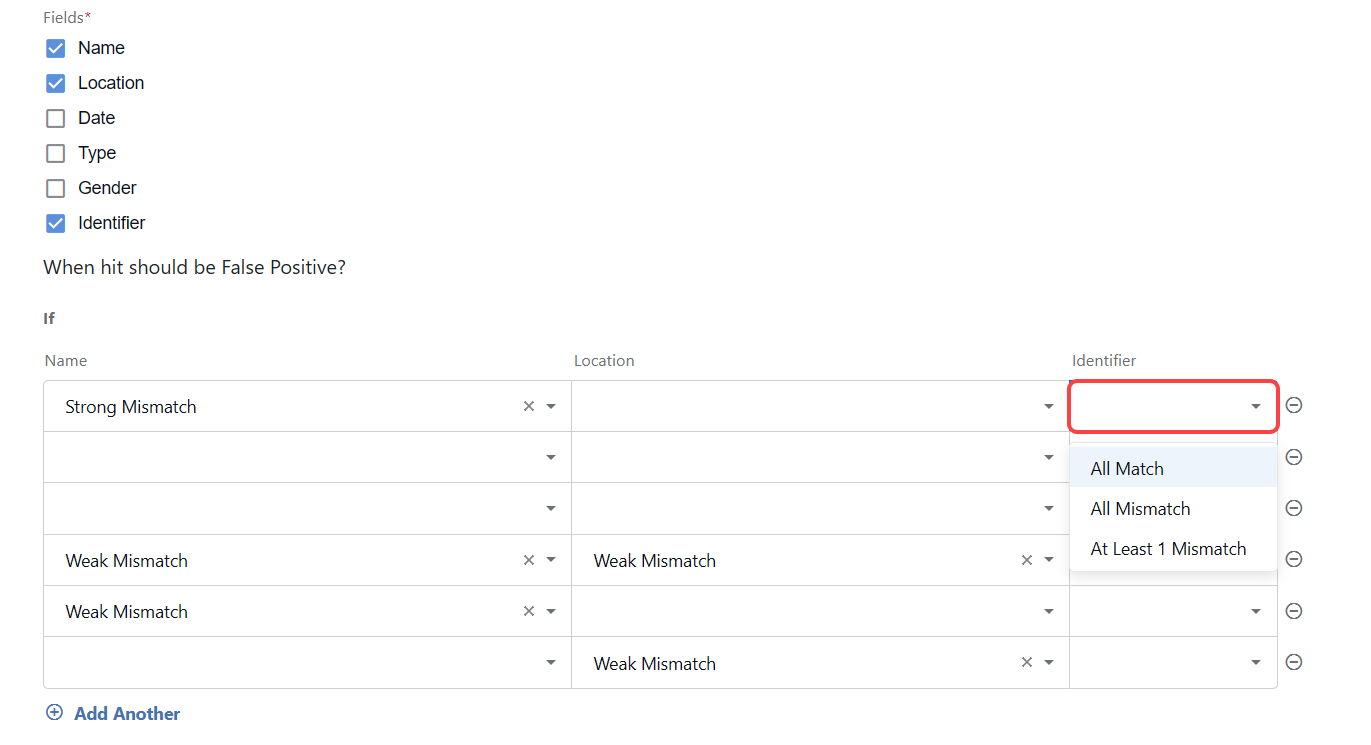The height and width of the screenshot is (745, 1371).
Task: Remove the second rule row with minus icon
Action: click(1293, 457)
